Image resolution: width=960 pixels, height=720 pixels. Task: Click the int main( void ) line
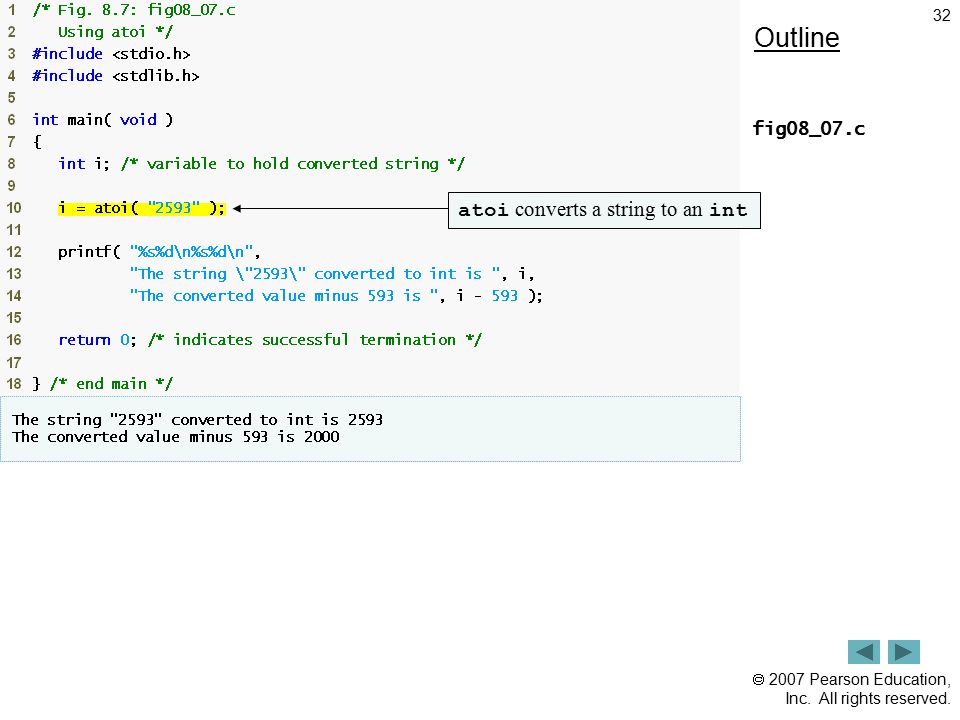[103, 120]
